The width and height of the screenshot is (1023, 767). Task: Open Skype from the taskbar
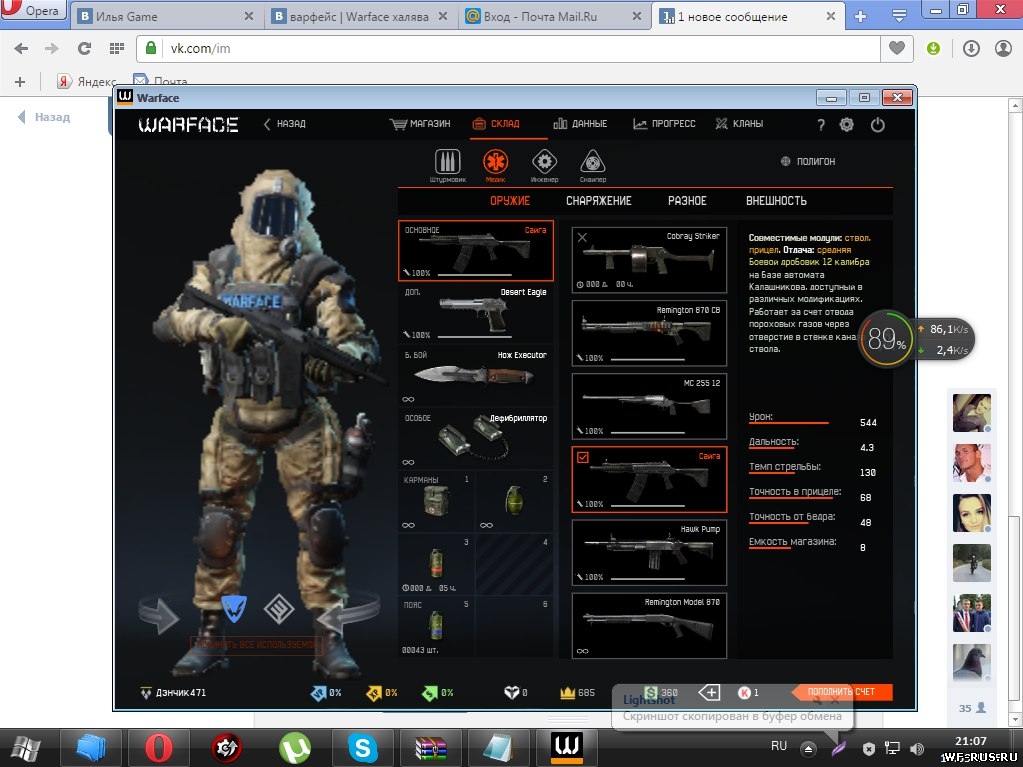(362, 747)
